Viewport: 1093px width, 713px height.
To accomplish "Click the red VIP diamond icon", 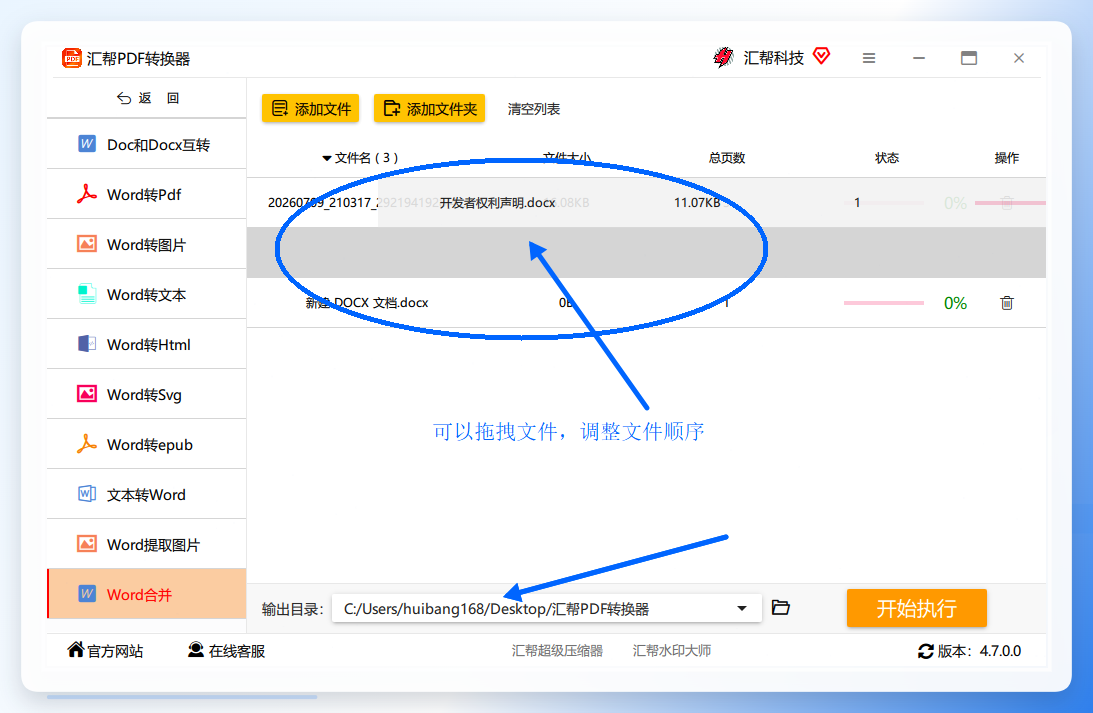I will tap(822, 56).
